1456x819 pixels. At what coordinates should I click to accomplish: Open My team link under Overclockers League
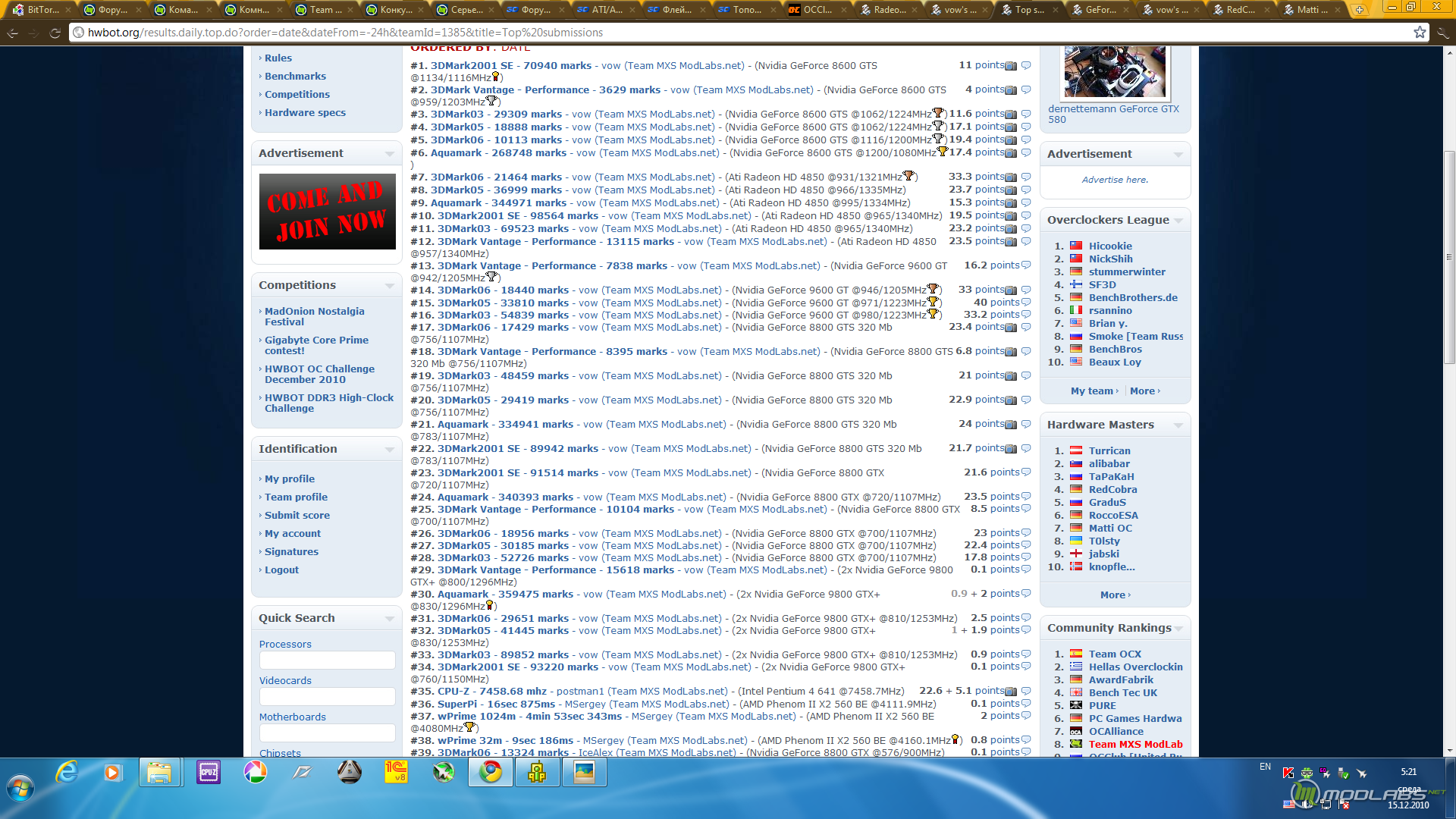[1092, 391]
